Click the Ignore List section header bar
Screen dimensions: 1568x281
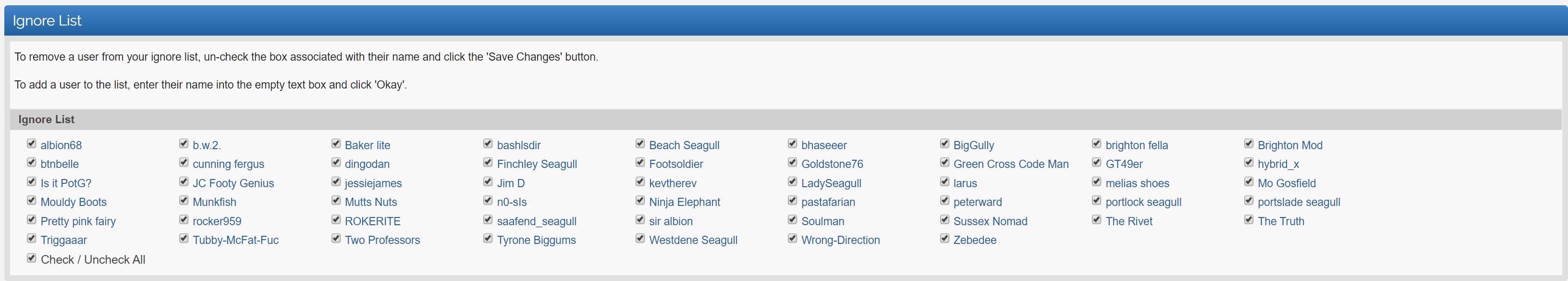[x=785, y=119]
